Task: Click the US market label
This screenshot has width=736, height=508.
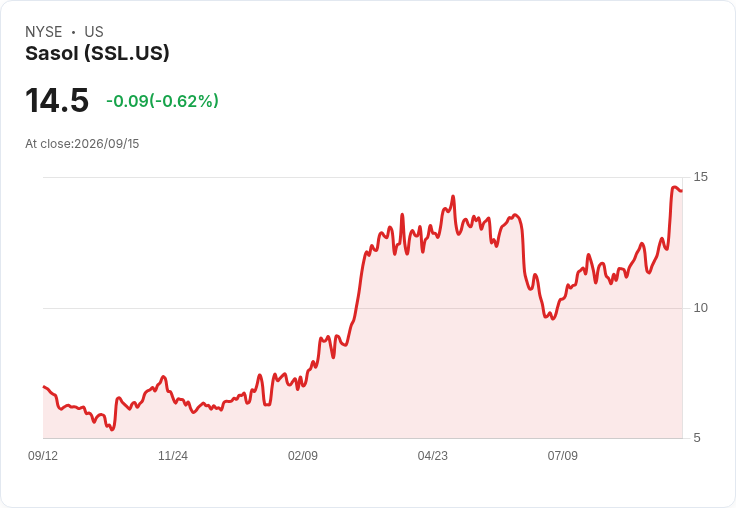Action: coord(94,32)
